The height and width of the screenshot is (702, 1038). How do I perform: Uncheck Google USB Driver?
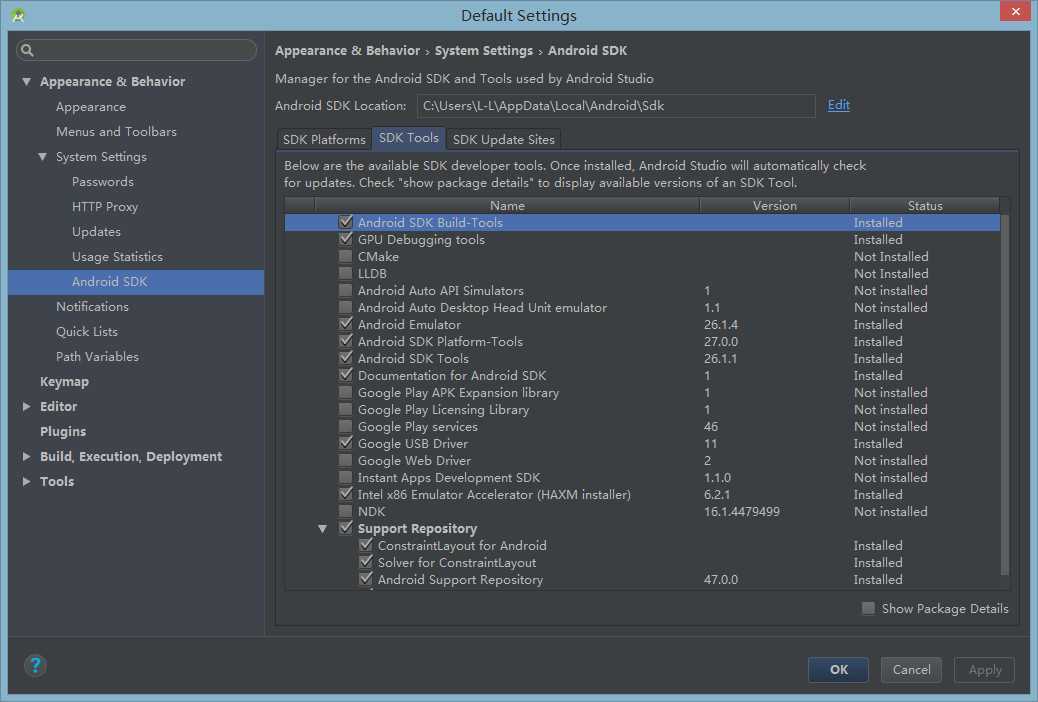pyautogui.click(x=346, y=444)
